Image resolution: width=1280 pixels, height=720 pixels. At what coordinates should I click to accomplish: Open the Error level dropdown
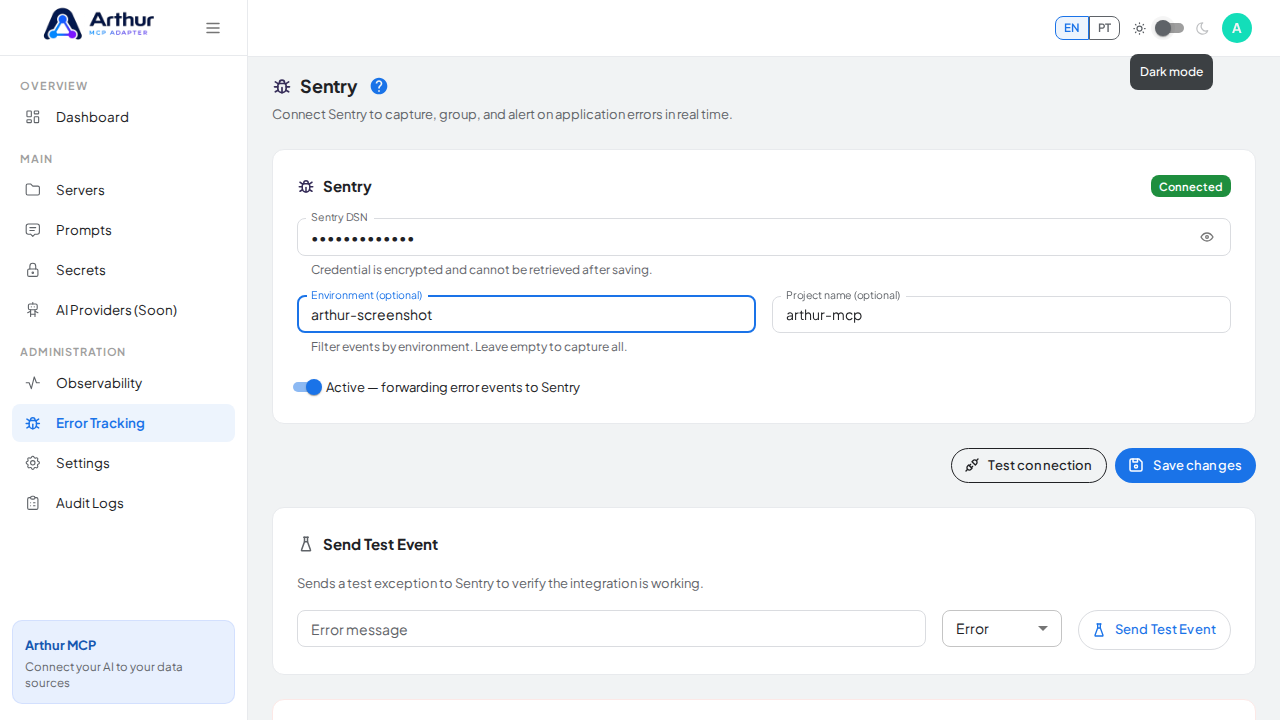pos(1002,629)
